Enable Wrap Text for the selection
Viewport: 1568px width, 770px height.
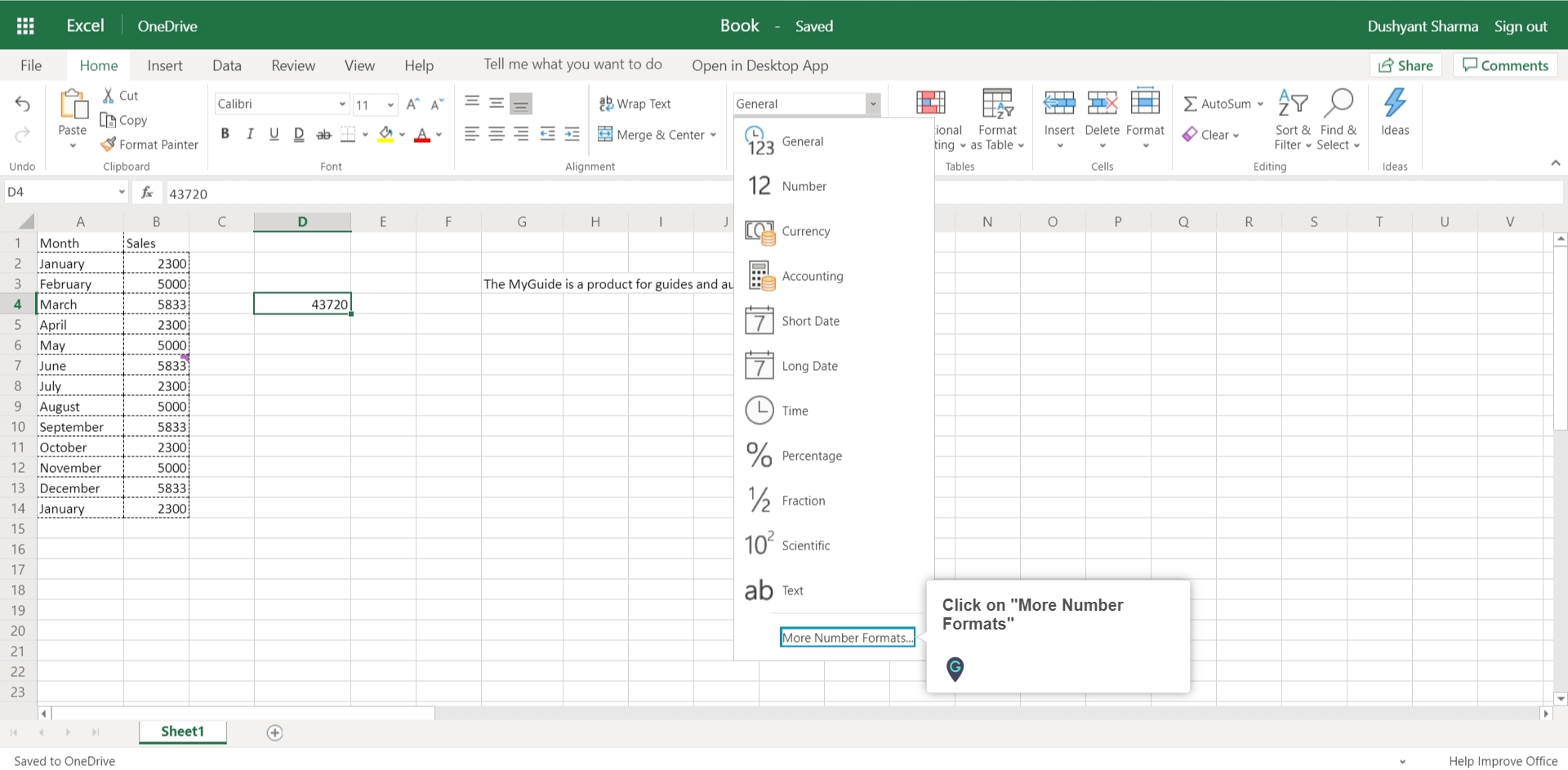[x=636, y=104]
